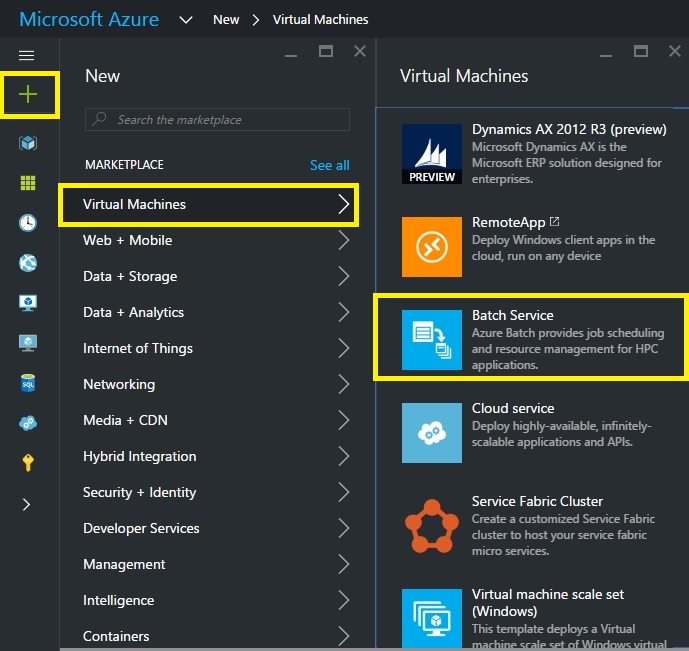Click the Microsoft Azure logo text
Screen dimensions: 689x651
89,19
